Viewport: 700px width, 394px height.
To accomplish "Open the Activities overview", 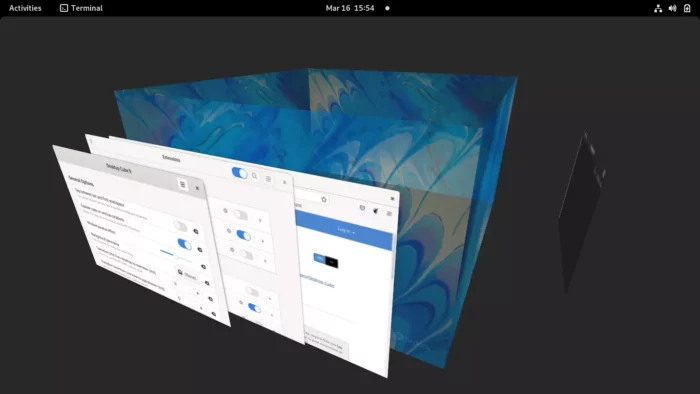I will (x=25, y=8).
